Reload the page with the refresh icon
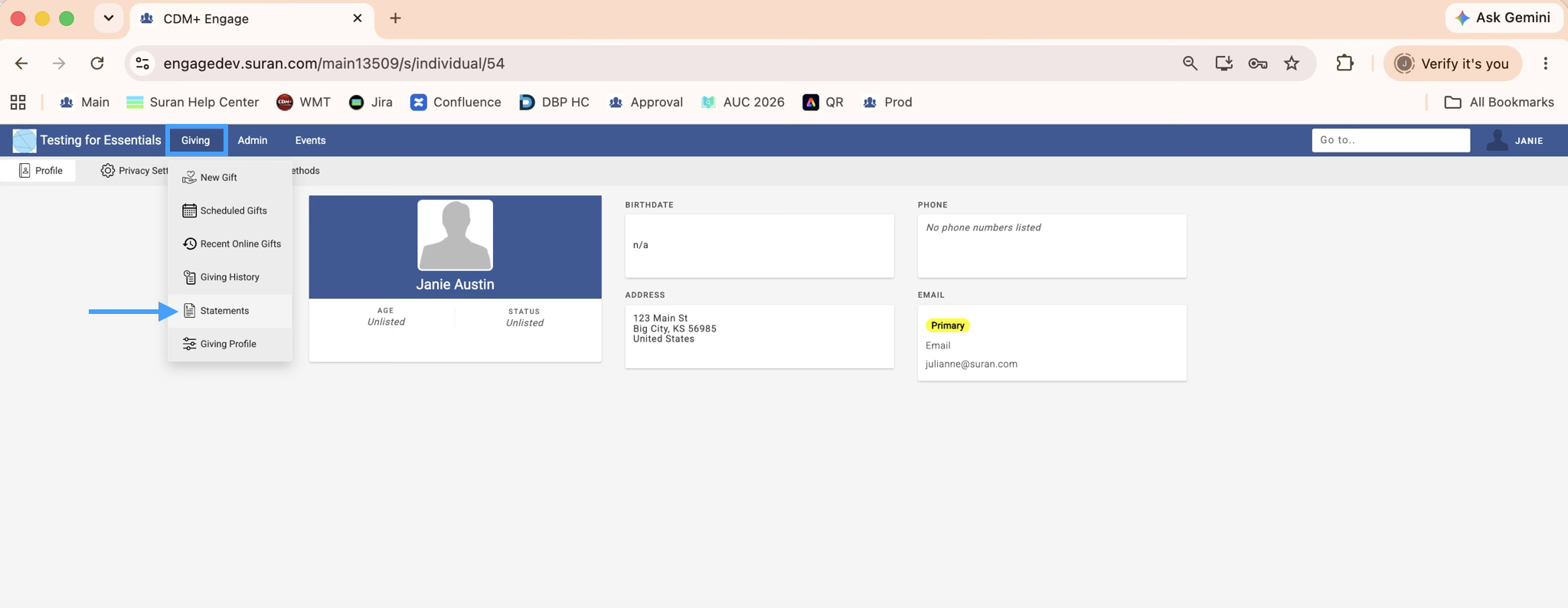Viewport: 1568px width, 608px height. click(97, 64)
